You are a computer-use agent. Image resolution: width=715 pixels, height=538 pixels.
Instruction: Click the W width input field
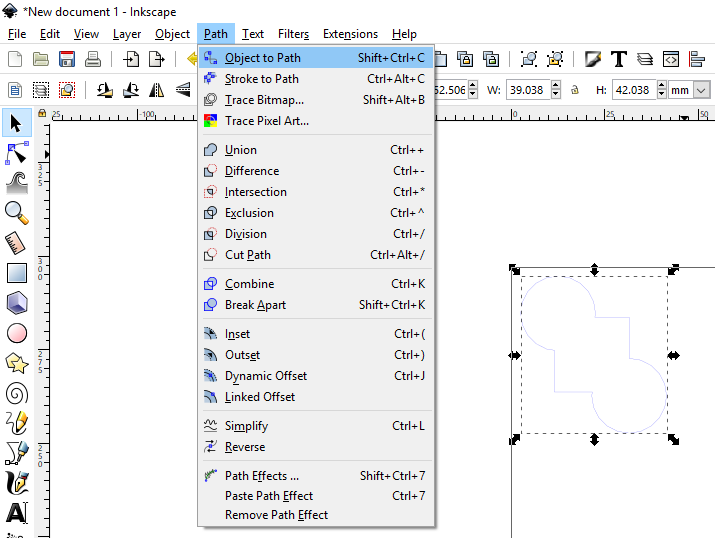(x=528, y=90)
